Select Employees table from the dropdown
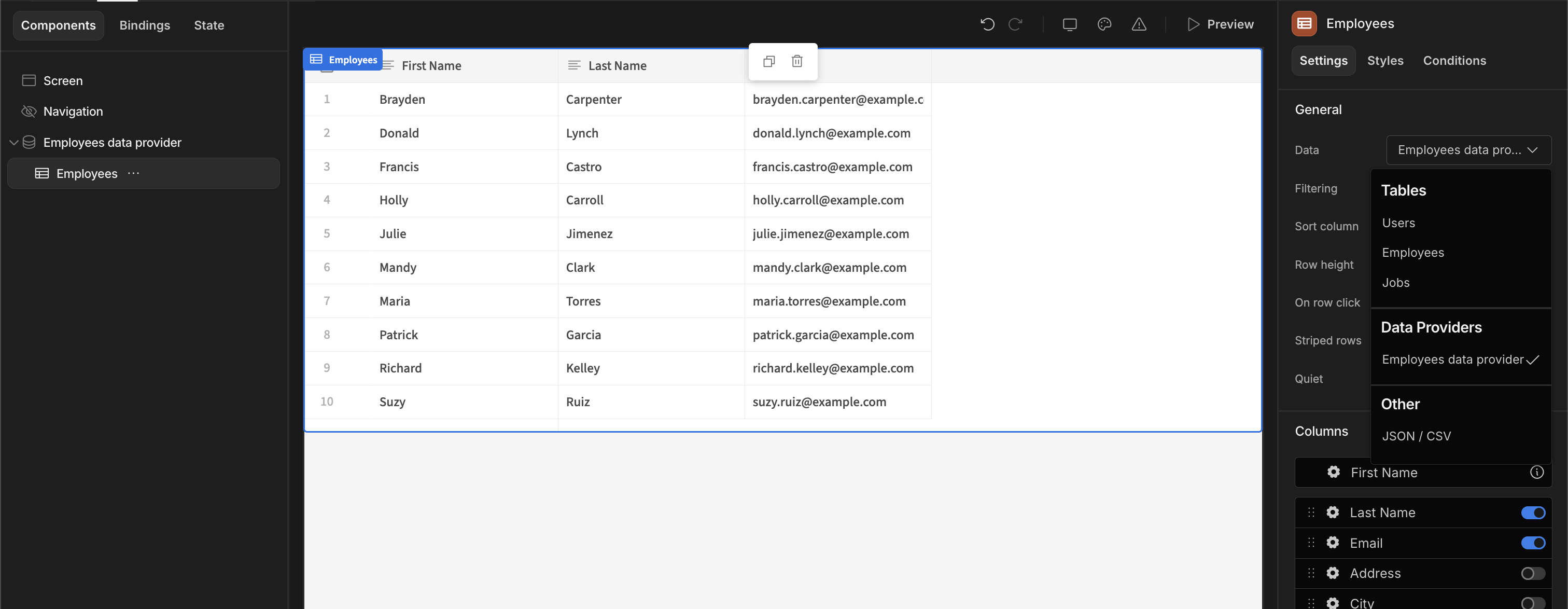Image resolution: width=1568 pixels, height=609 pixels. [1461, 253]
